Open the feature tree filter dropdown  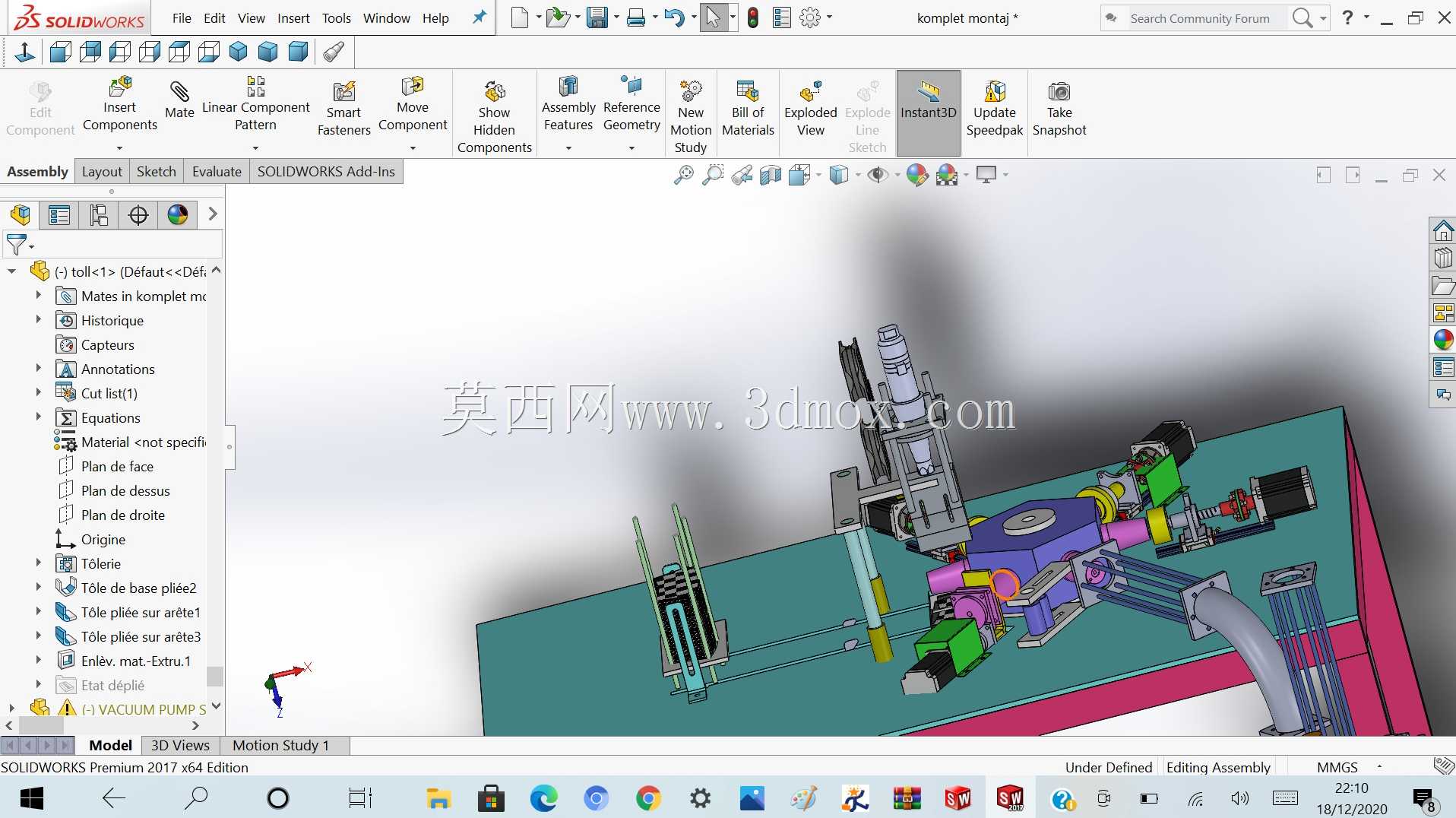pos(31,246)
